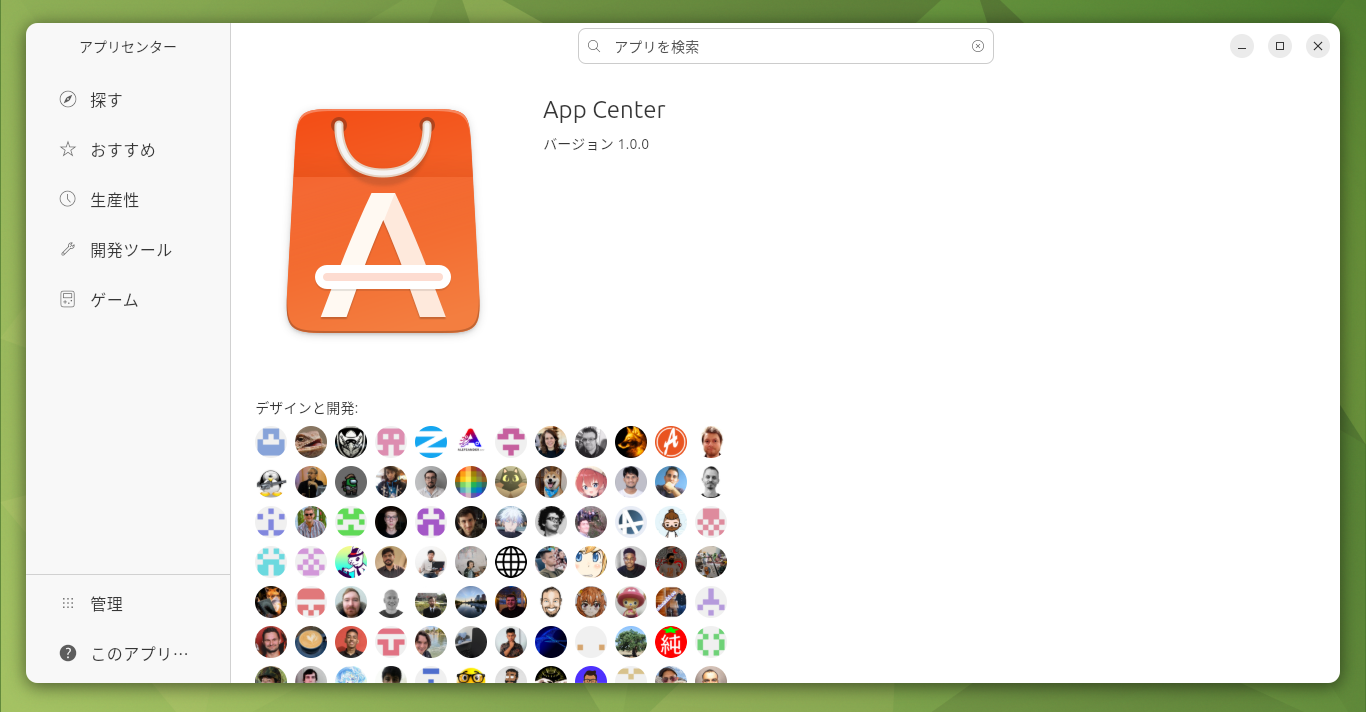This screenshot has width=1366, height=712.
Task: Click the red 純 contributor avatar
Action: [x=671, y=642]
